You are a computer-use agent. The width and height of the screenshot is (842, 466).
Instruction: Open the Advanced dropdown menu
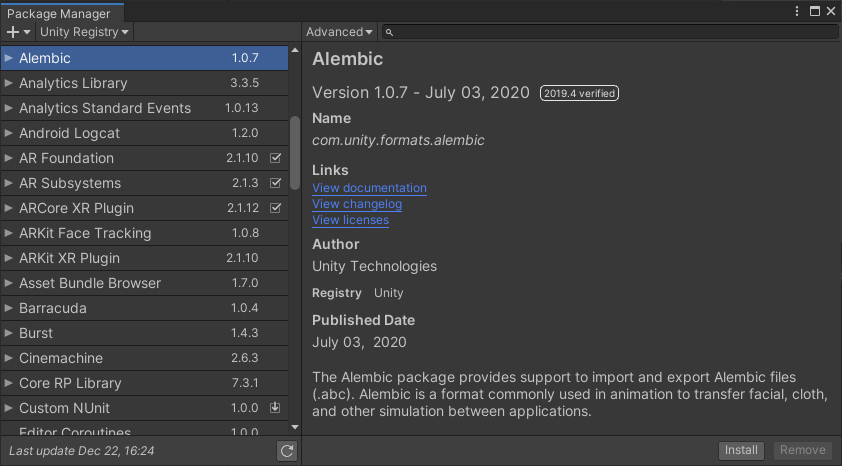(x=339, y=32)
